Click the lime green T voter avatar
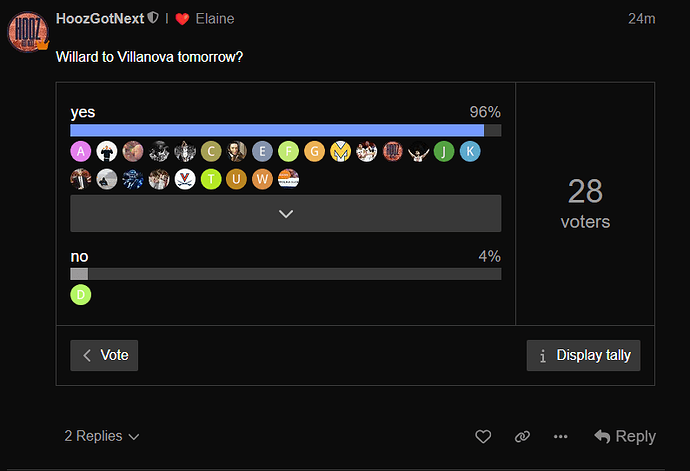Screen dimensions: 690x471 (x=211, y=179)
